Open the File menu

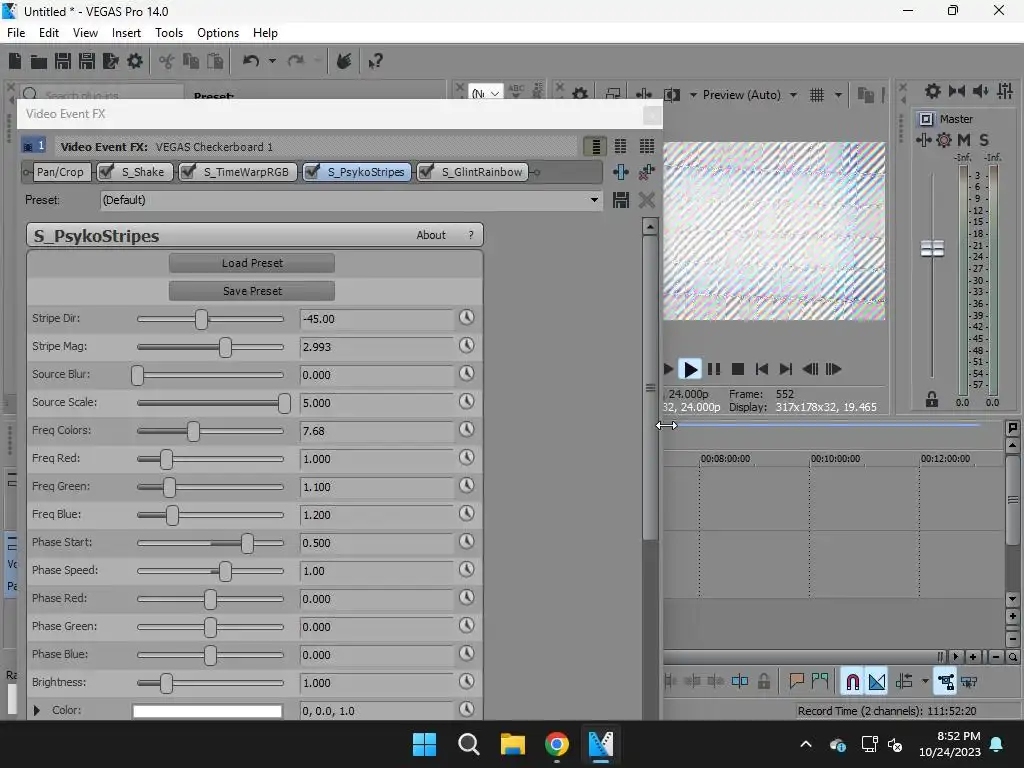16,33
